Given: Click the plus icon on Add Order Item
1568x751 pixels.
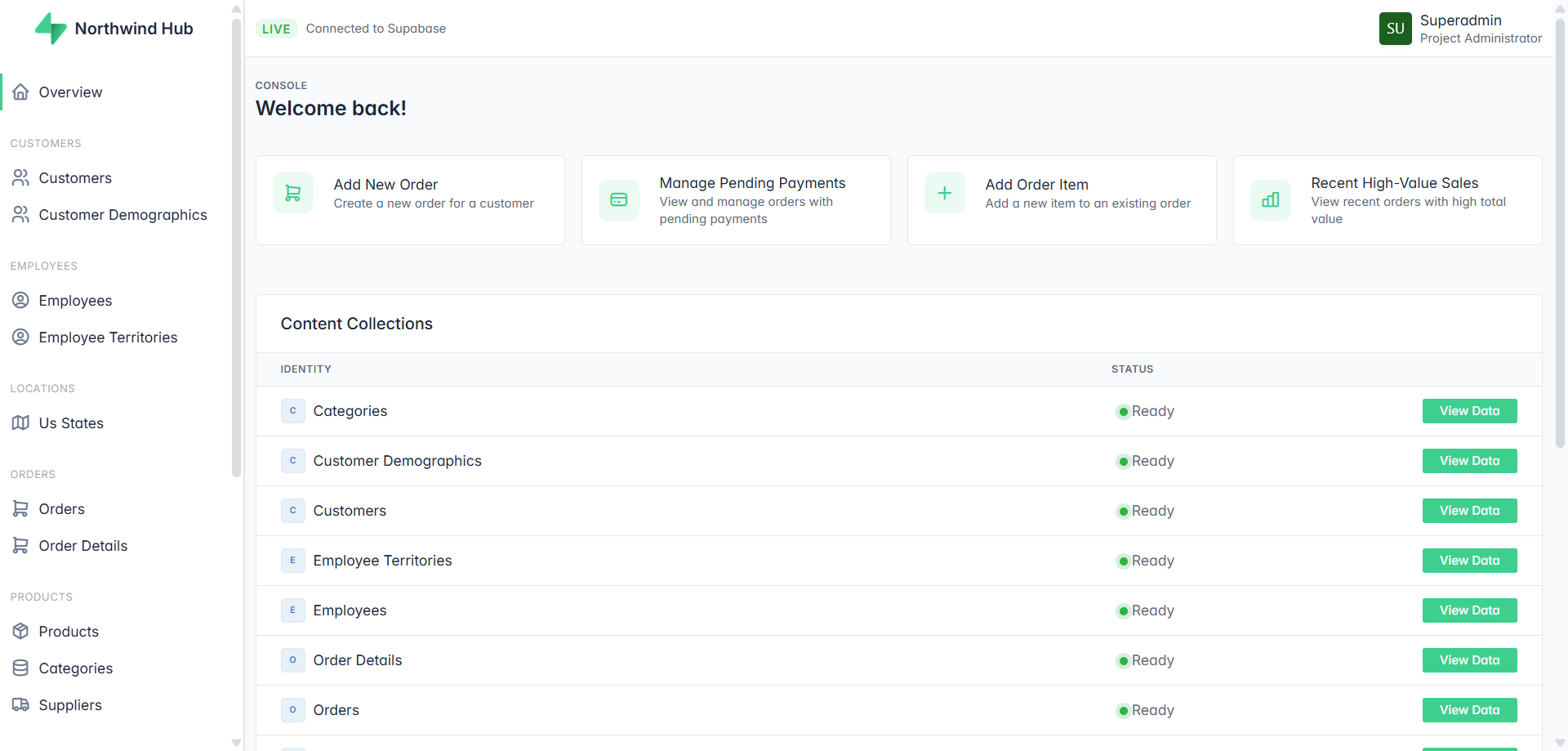Looking at the screenshot, I should tap(945, 194).
